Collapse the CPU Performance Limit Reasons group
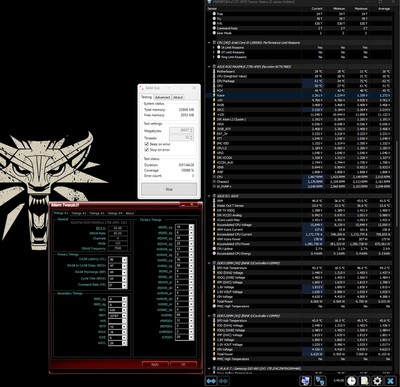This screenshot has height=387, width=400. coord(209,43)
